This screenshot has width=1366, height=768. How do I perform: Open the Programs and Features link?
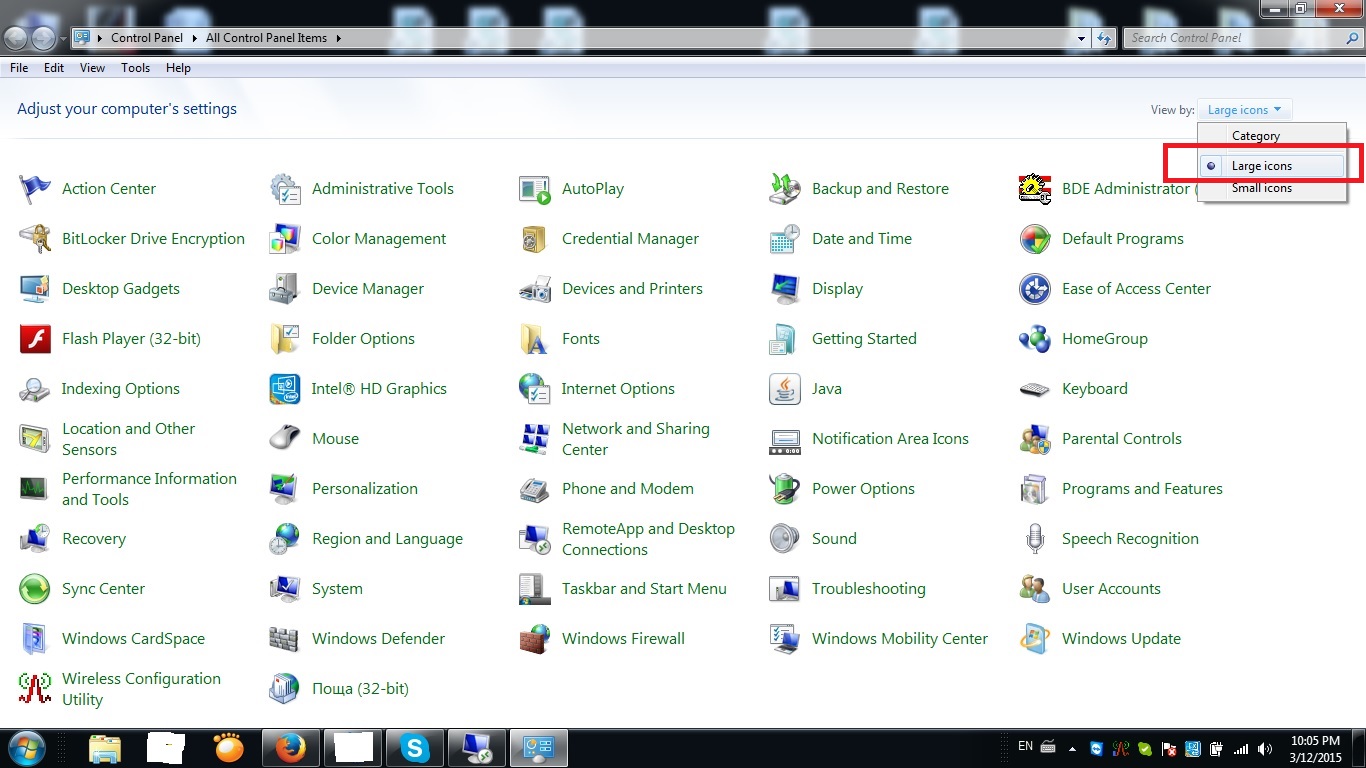click(x=1142, y=489)
